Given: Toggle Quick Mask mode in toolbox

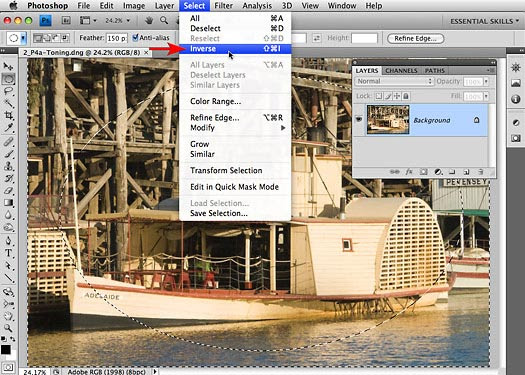Looking at the screenshot, I should pyautogui.click(x=8, y=367).
